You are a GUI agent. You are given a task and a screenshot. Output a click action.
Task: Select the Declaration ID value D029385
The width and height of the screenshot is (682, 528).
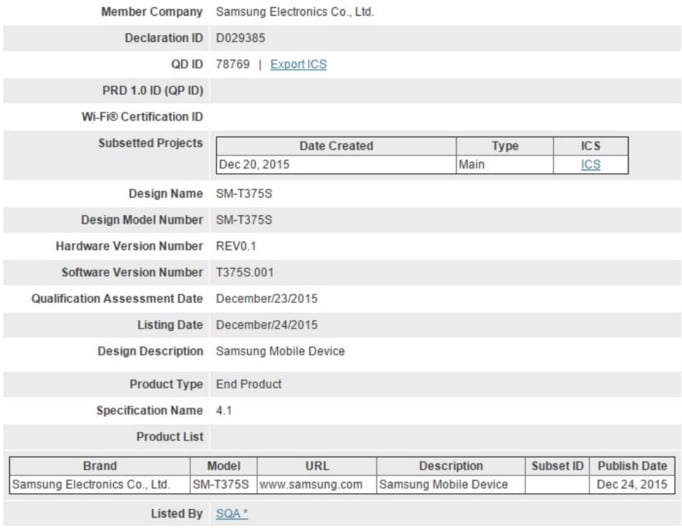241,38
